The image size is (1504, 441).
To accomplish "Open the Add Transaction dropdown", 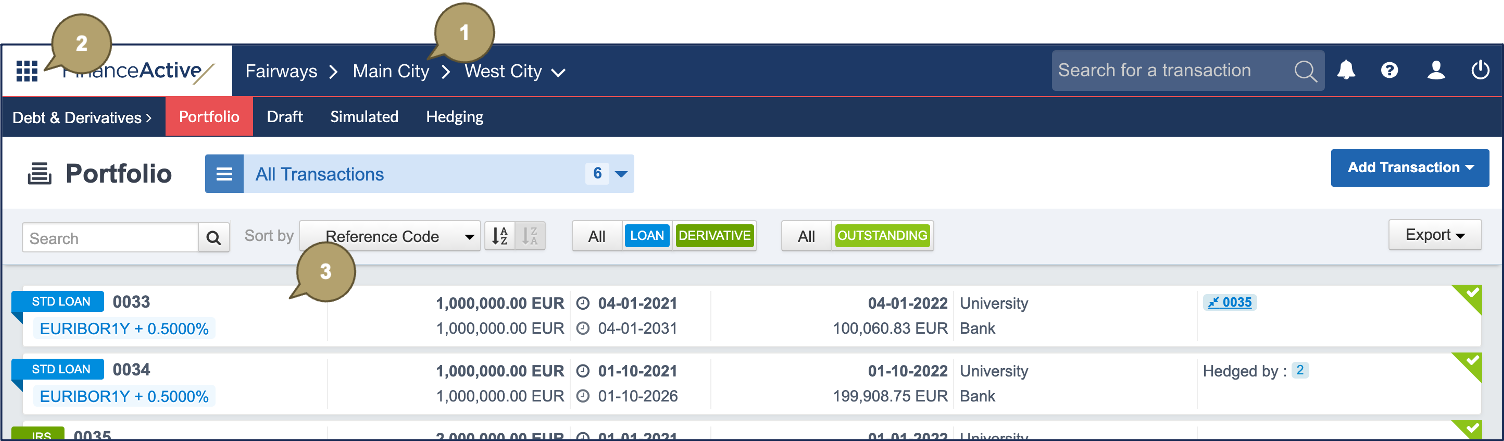I will tap(1410, 167).
